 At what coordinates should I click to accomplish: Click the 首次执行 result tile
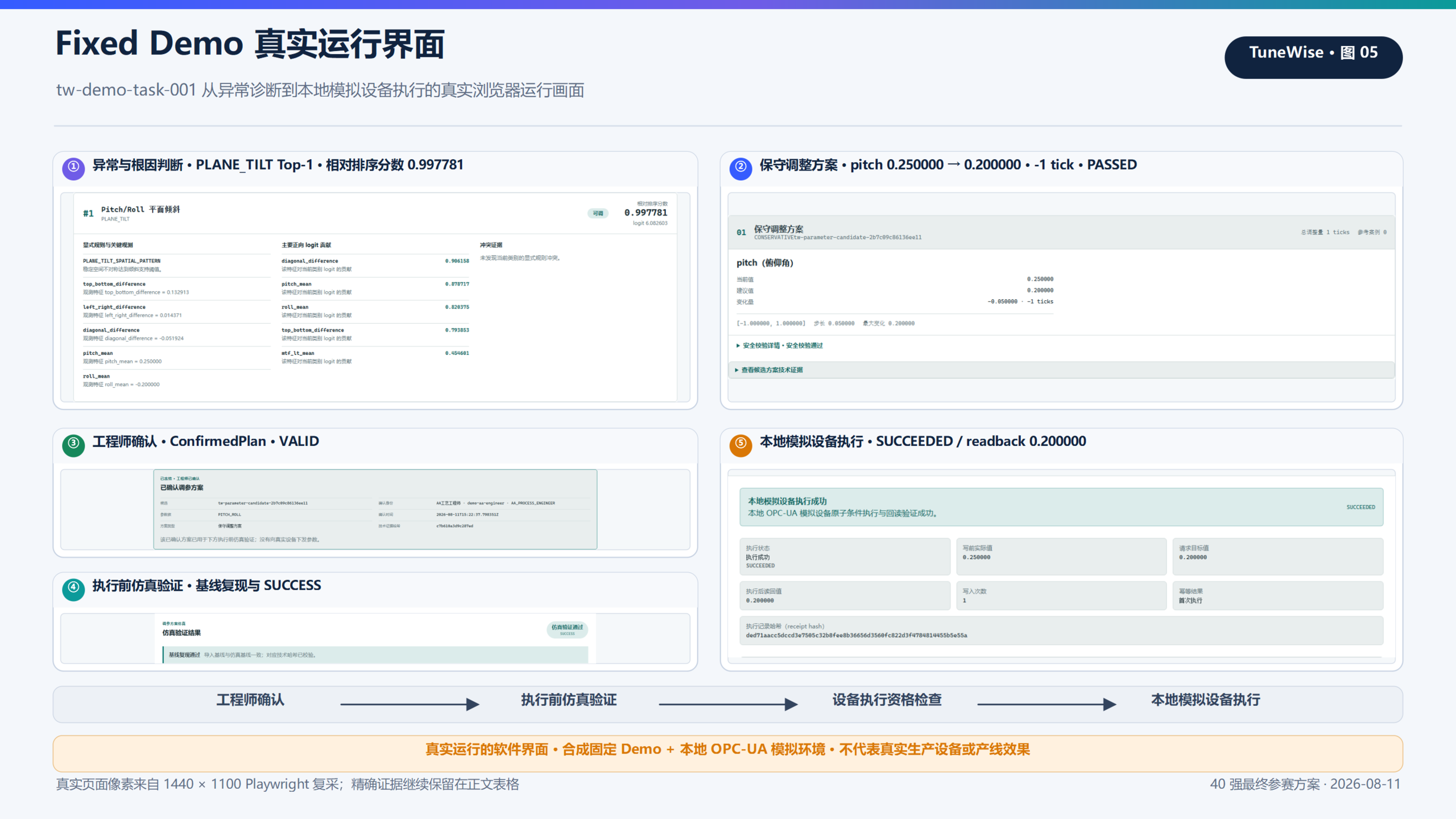point(1278,596)
